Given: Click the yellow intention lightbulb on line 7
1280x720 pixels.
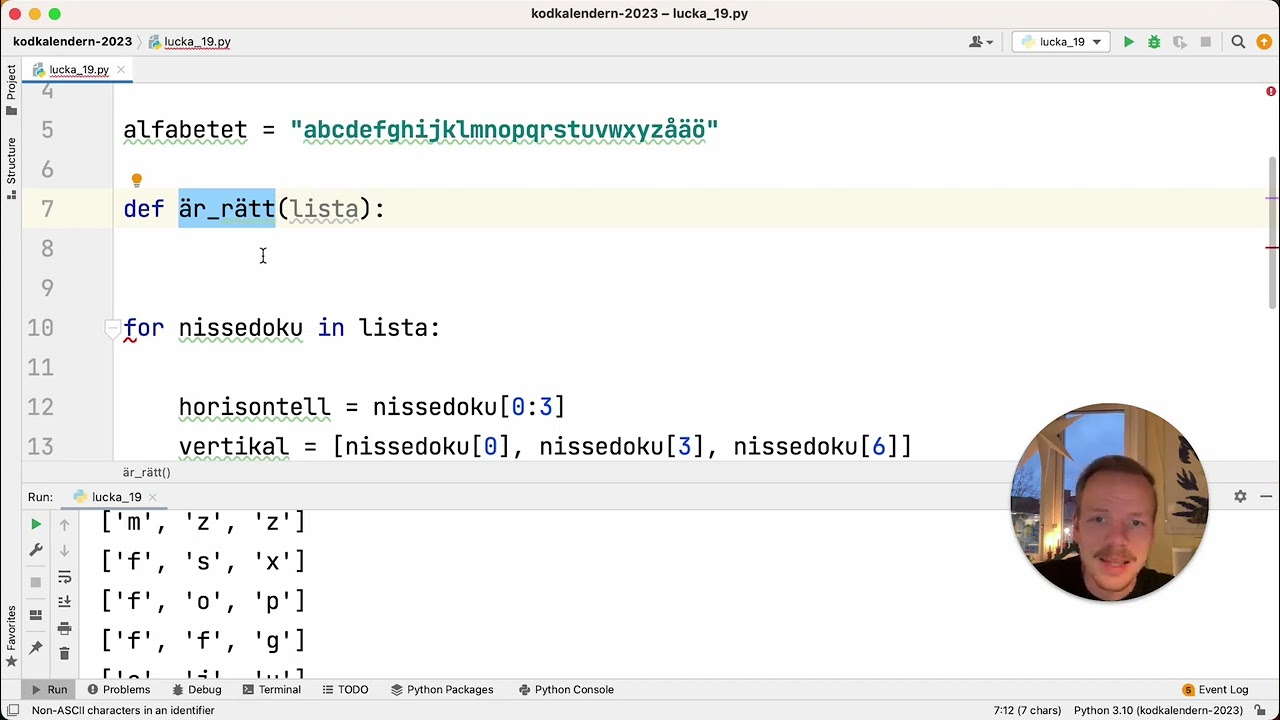Looking at the screenshot, I should (137, 181).
